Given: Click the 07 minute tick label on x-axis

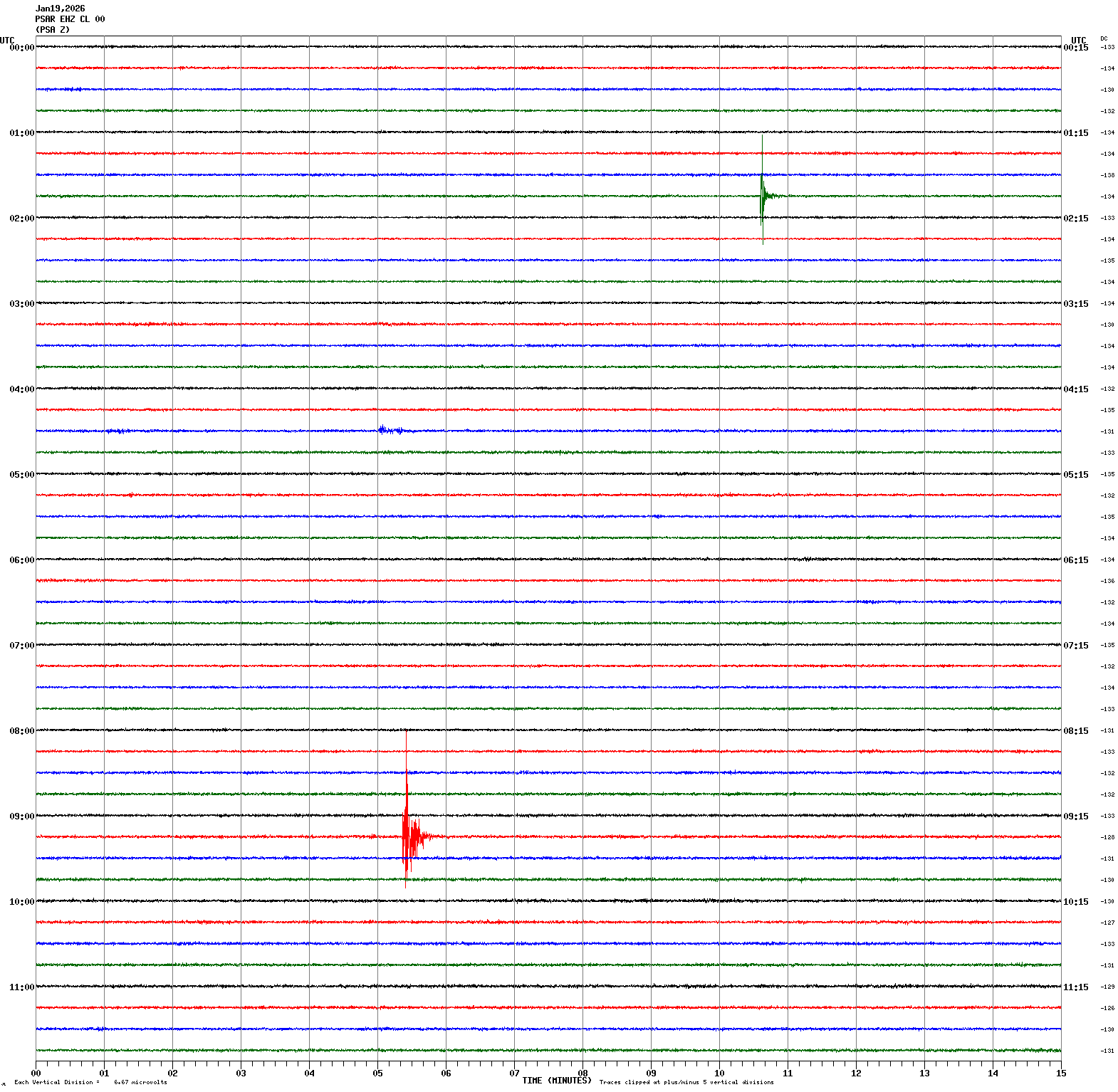Looking at the screenshot, I should tap(514, 1073).
